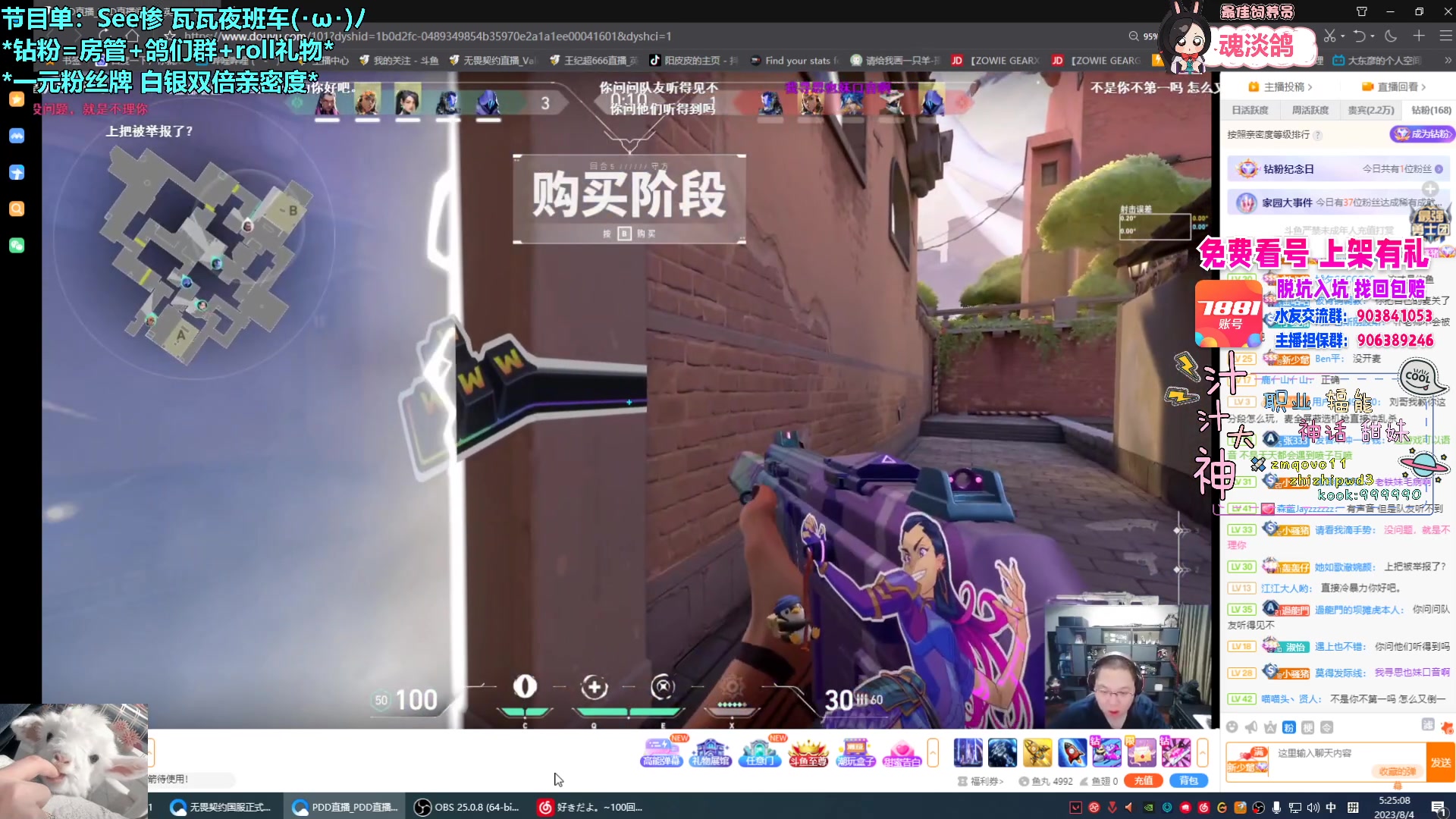The image size is (1456, 819).
Task: Toggle night mode moon icon
Action: point(1391,36)
